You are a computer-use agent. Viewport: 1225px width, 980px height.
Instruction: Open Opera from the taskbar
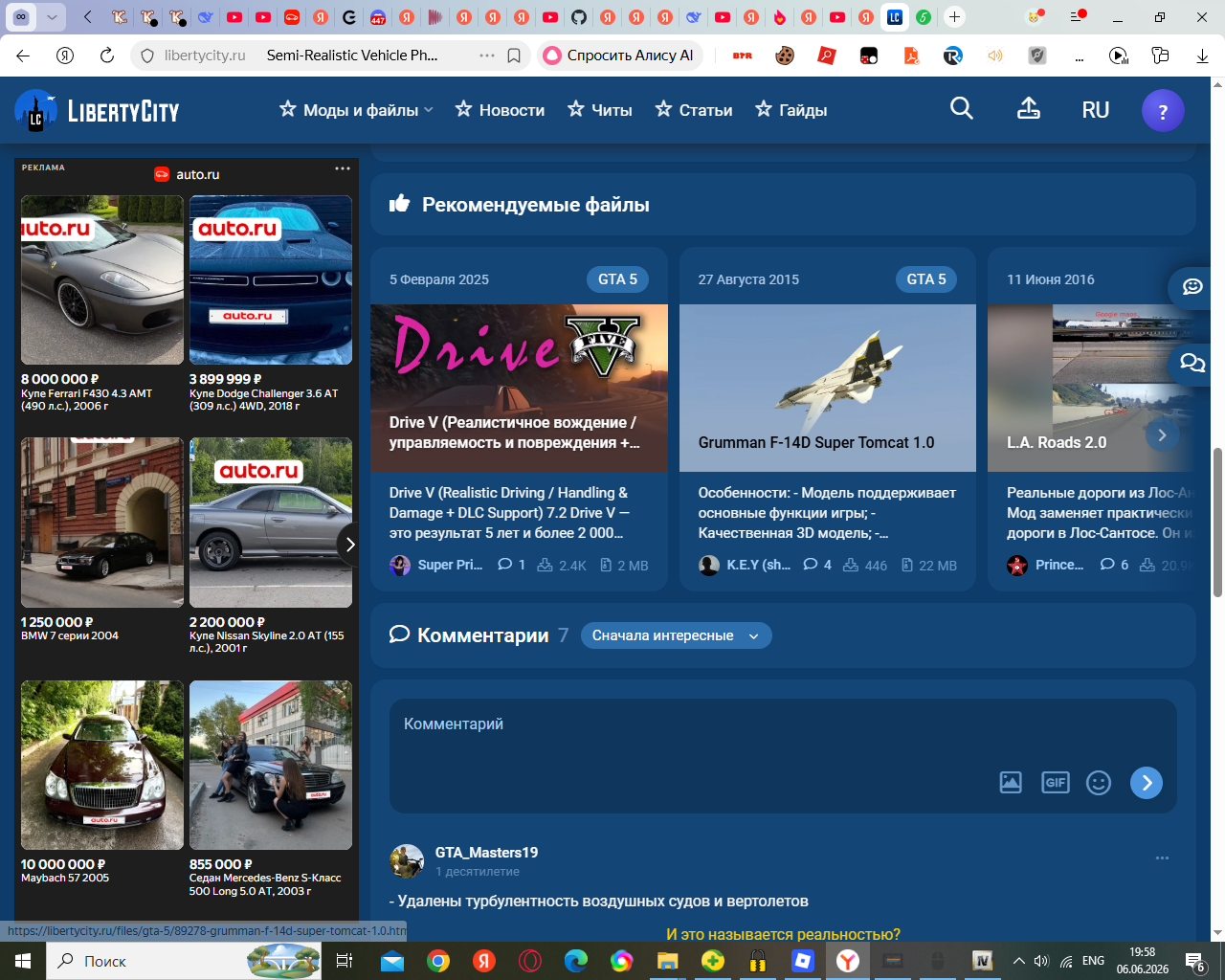point(529,961)
